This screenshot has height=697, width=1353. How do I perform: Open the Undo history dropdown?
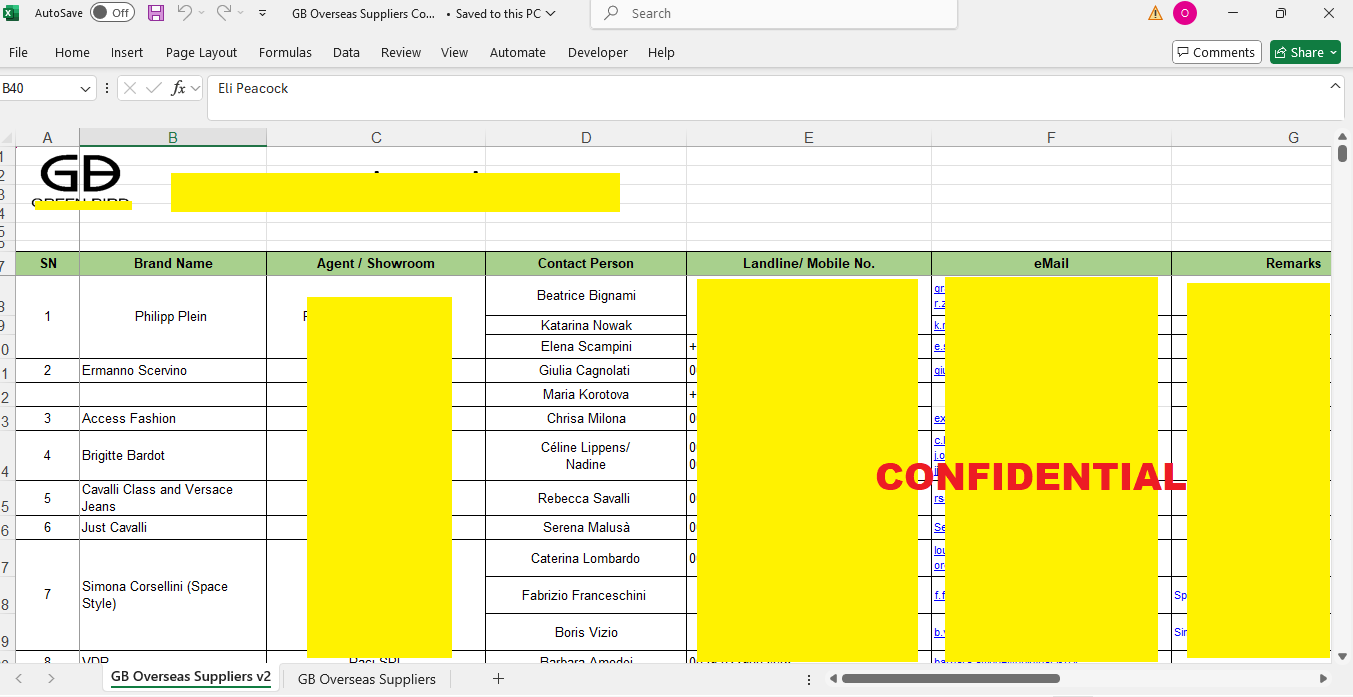[202, 13]
